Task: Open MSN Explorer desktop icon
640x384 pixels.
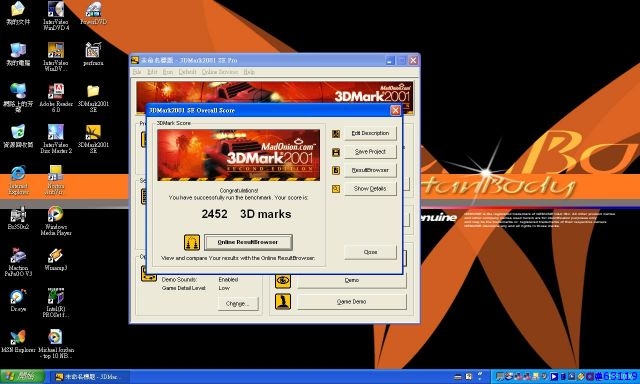Action: click(x=18, y=341)
